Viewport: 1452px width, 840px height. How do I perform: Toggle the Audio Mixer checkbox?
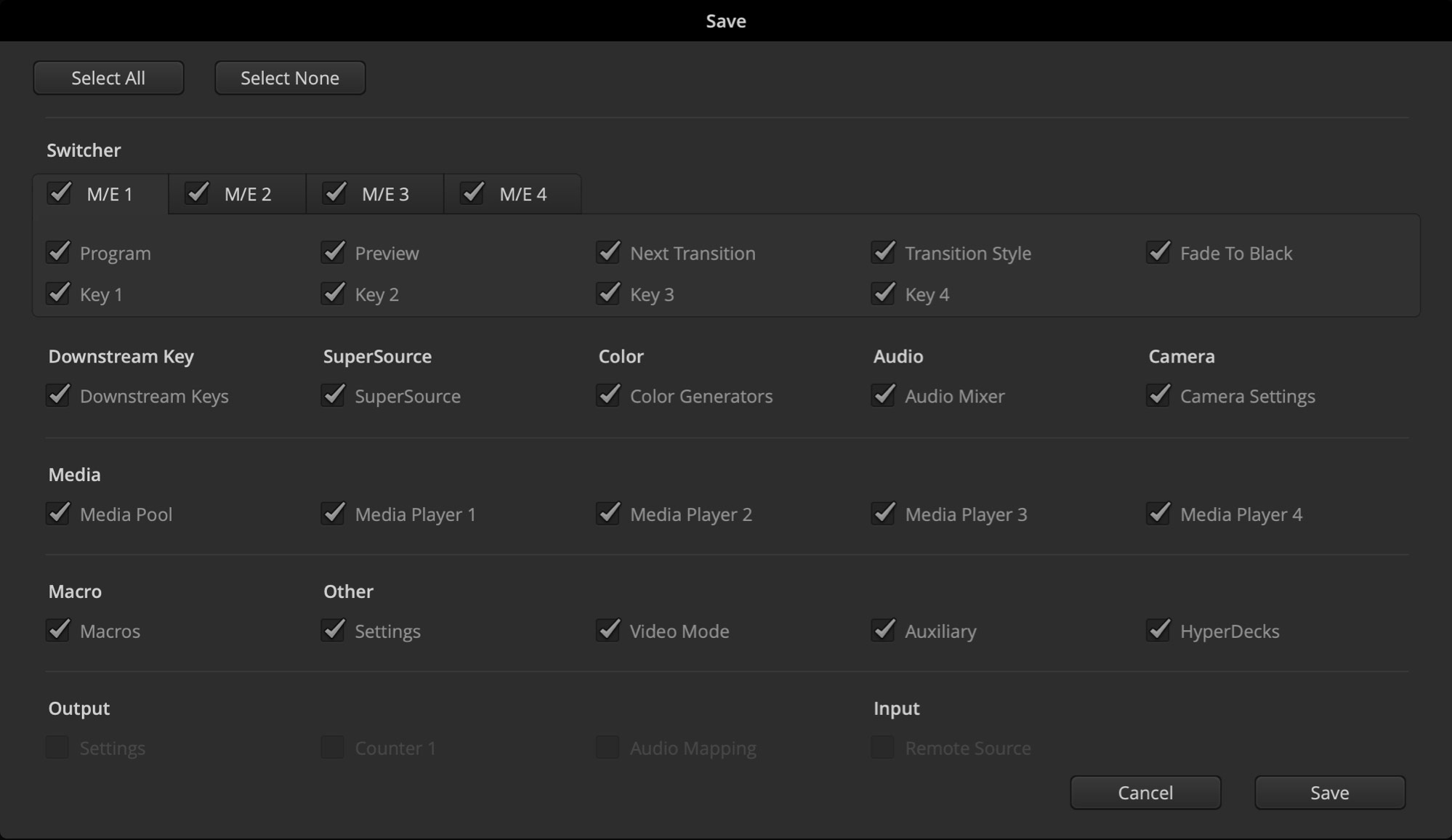coord(884,395)
